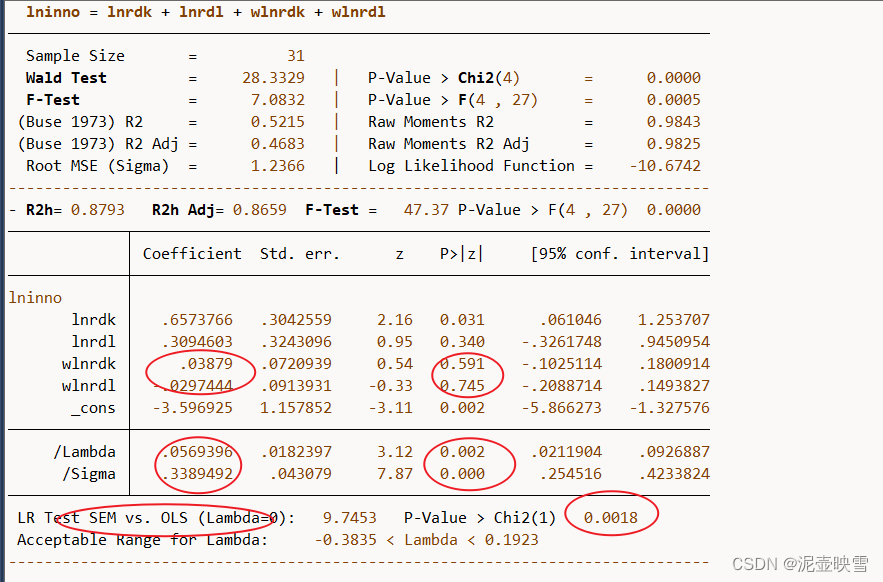Image resolution: width=883 pixels, height=582 pixels.
Task: Select the F-Test value 47.37
Action: coord(426,210)
